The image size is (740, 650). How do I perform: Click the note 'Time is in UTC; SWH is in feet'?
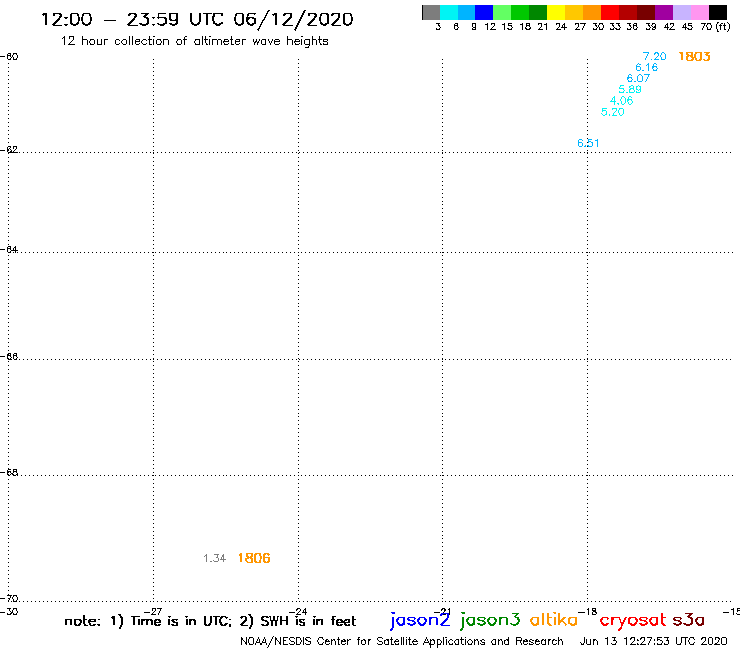pos(210,621)
